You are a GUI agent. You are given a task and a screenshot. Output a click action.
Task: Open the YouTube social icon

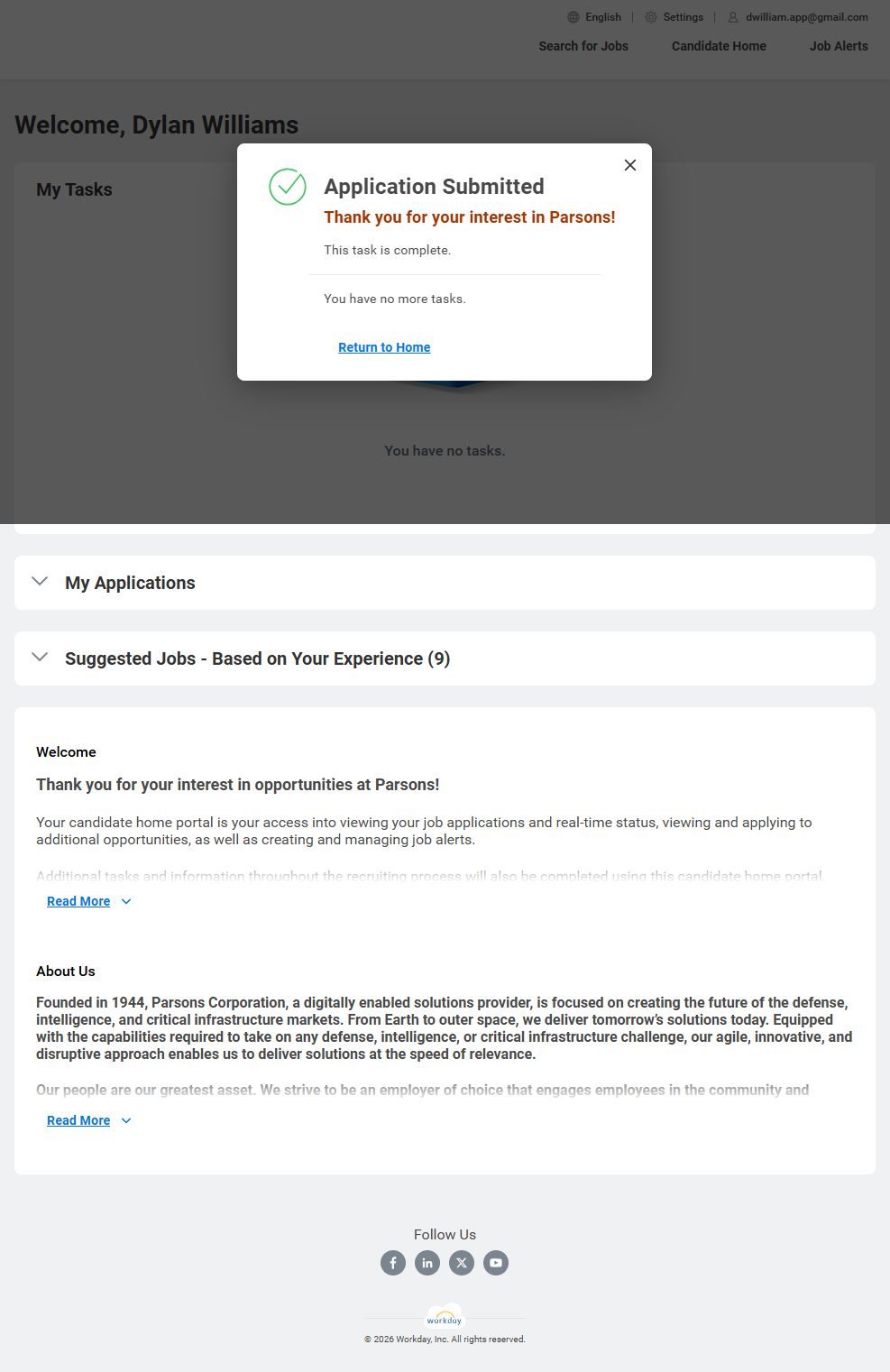click(x=496, y=1263)
